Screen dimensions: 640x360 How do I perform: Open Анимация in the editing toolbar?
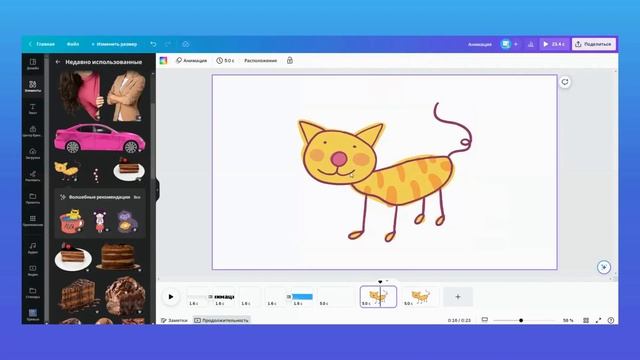coord(191,60)
